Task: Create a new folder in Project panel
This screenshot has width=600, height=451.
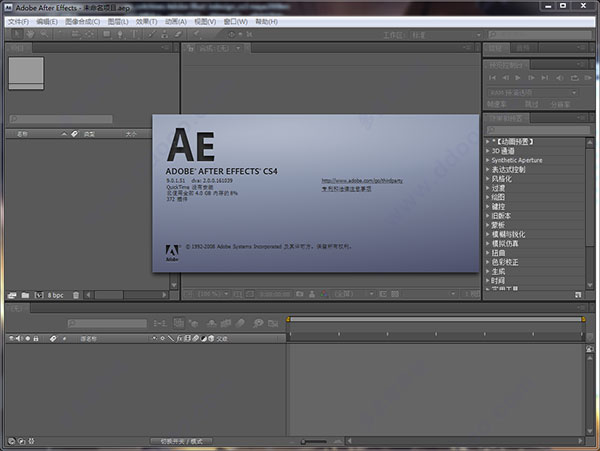Action: click(x=25, y=295)
